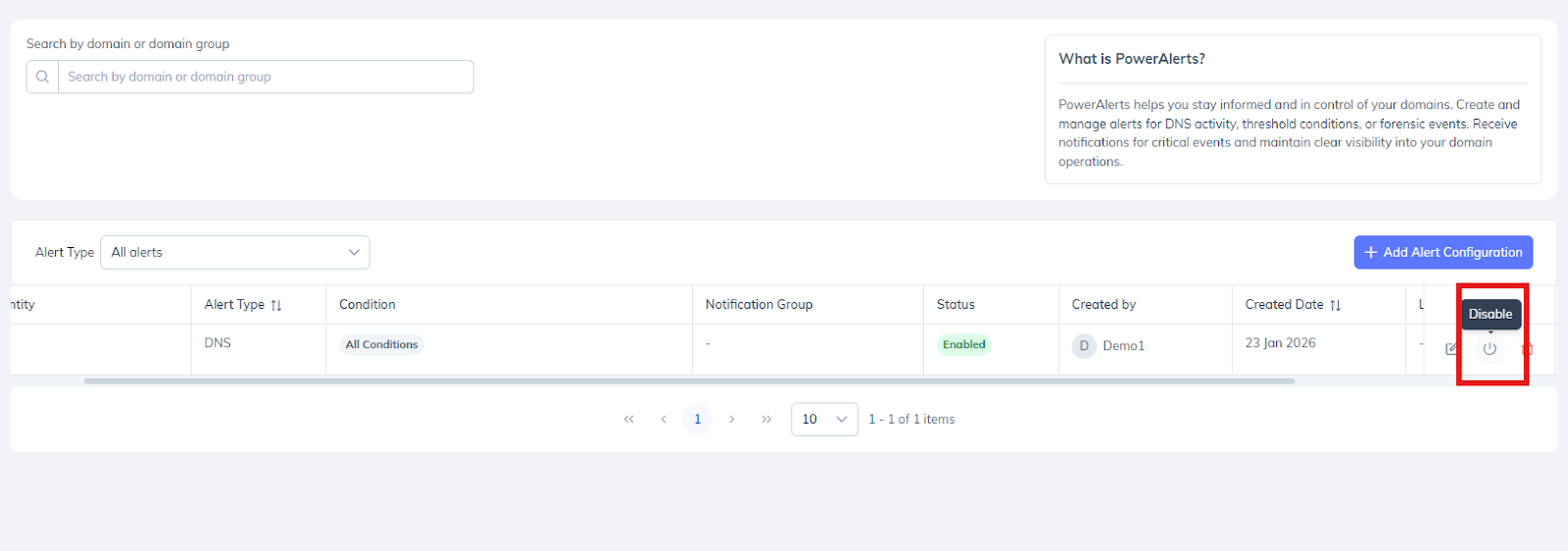Click the 23 Jan 2026 created date
The height and width of the screenshot is (551, 1568).
coord(1280,343)
